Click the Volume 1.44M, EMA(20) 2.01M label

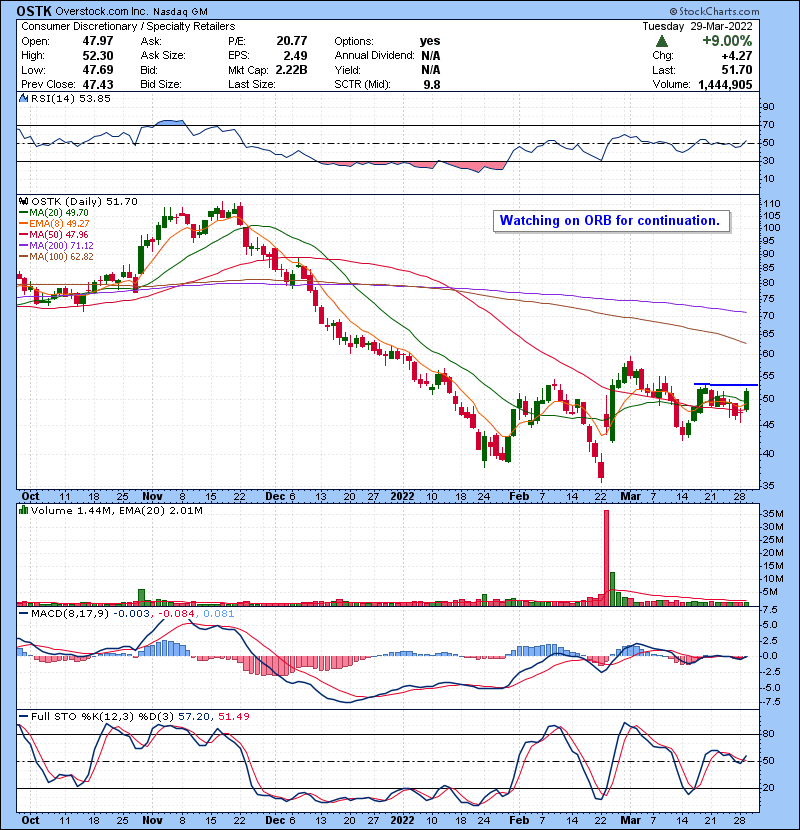pyautogui.click(x=116, y=510)
